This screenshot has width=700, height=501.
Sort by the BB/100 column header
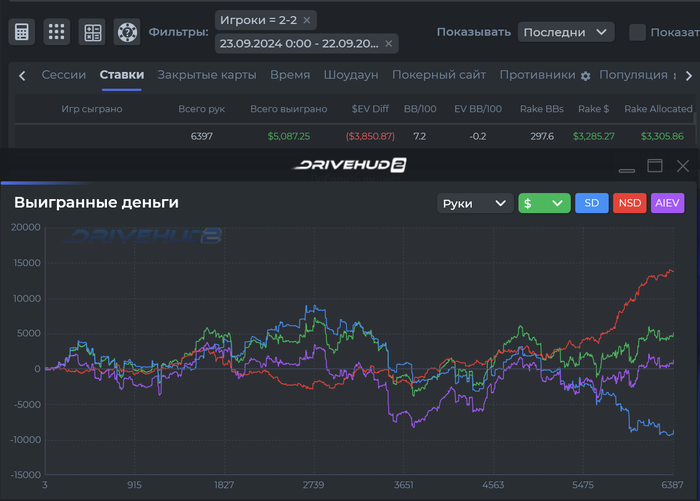coord(420,109)
